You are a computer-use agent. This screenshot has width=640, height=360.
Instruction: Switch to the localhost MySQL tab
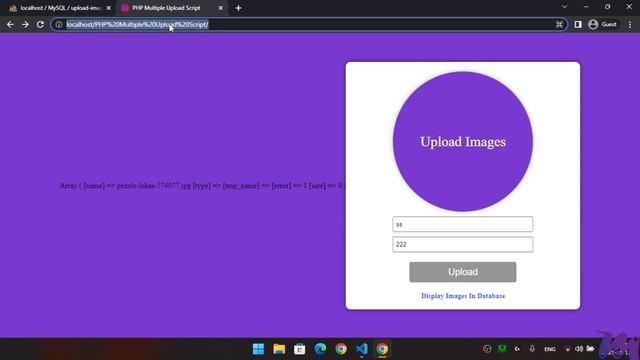pos(59,8)
